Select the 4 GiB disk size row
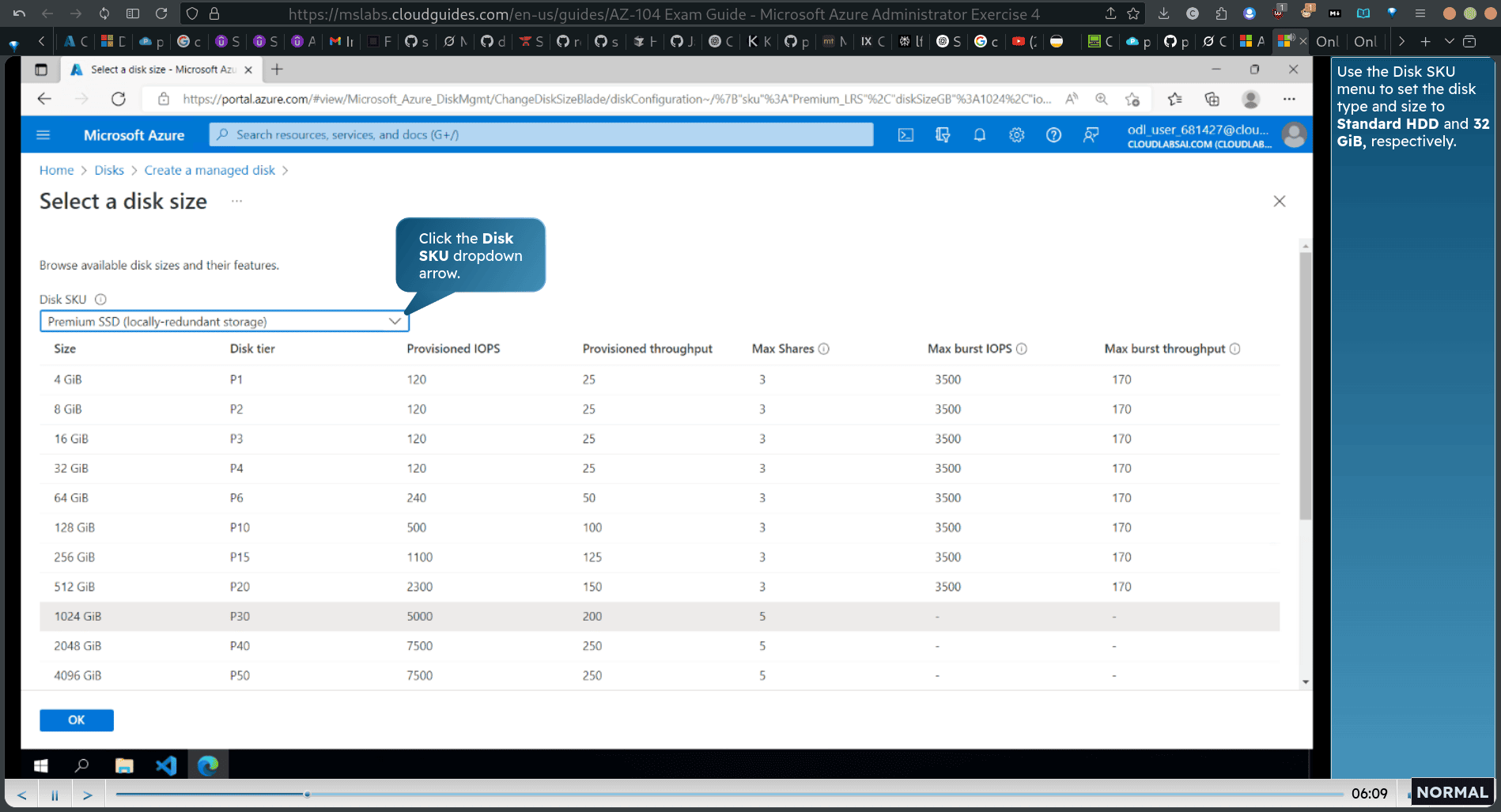The height and width of the screenshot is (812, 1501). pyautogui.click(x=660, y=380)
